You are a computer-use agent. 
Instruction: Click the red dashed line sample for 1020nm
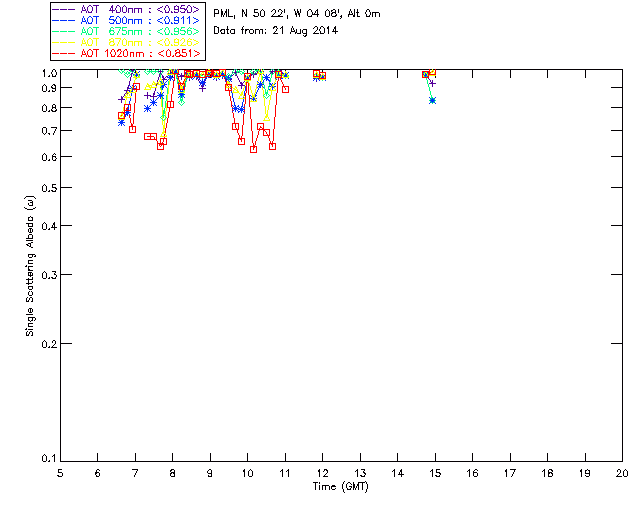pyautogui.click(x=64, y=53)
